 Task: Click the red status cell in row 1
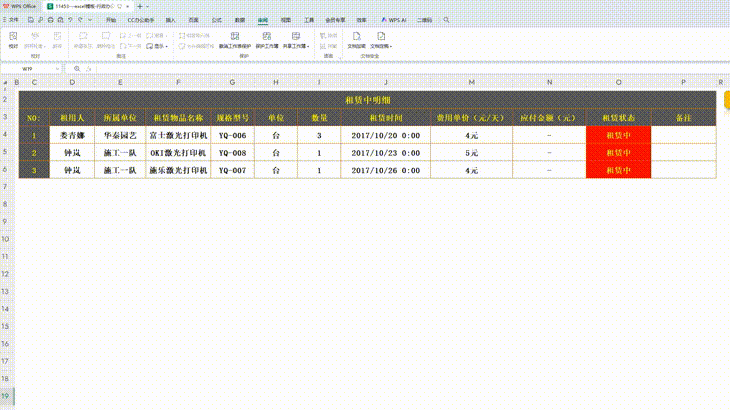pyautogui.click(x=618, y=135)
